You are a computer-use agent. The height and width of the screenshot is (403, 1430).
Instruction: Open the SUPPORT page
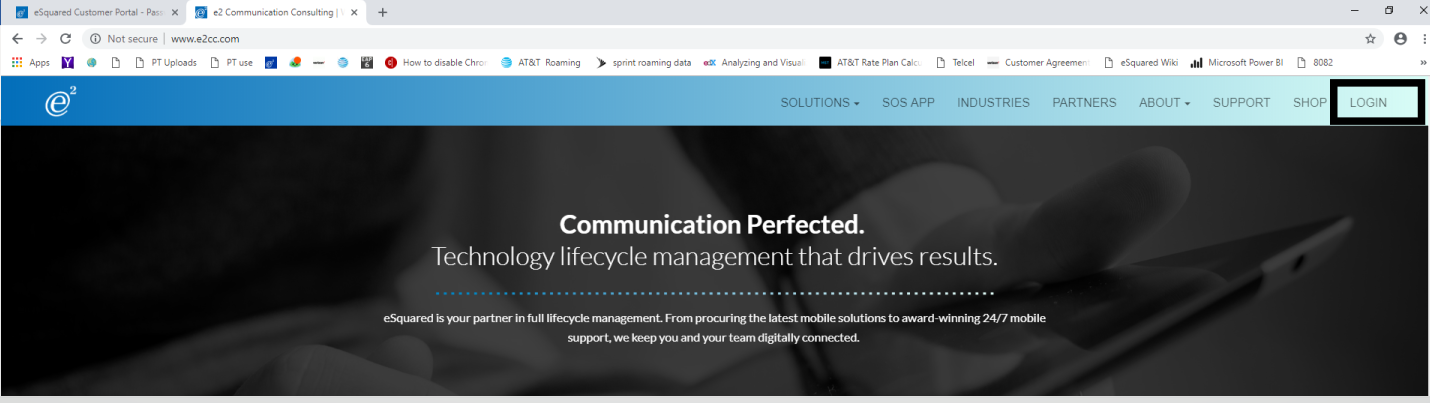[x=1241, y=102]
